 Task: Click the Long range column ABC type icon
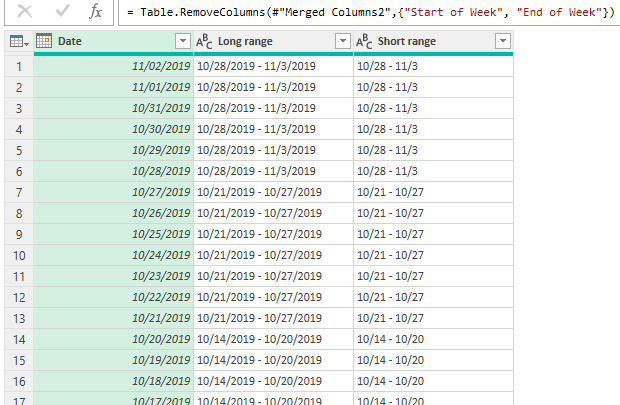pos(204,41)
